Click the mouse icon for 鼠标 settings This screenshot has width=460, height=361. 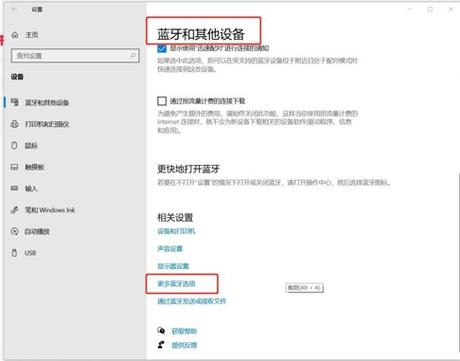click(14, 145)
